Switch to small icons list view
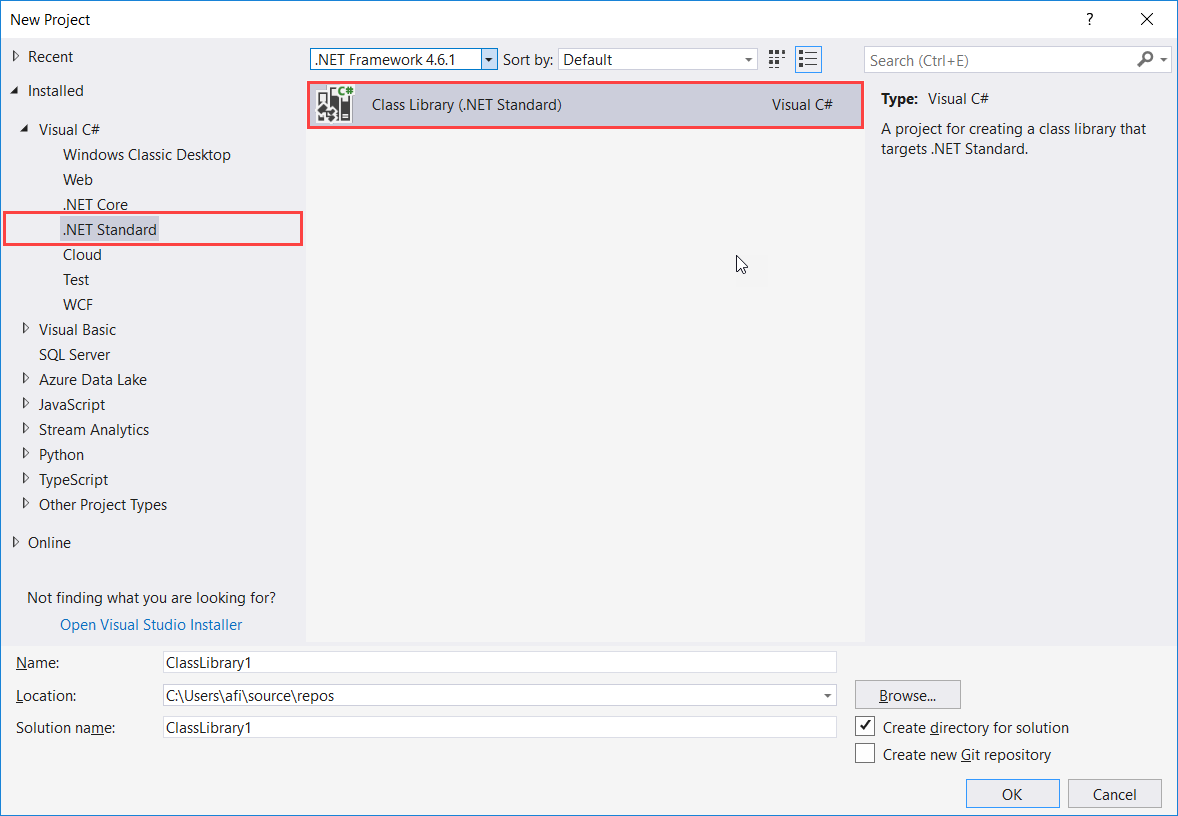 pyautogui.click(x=808, y=59)
